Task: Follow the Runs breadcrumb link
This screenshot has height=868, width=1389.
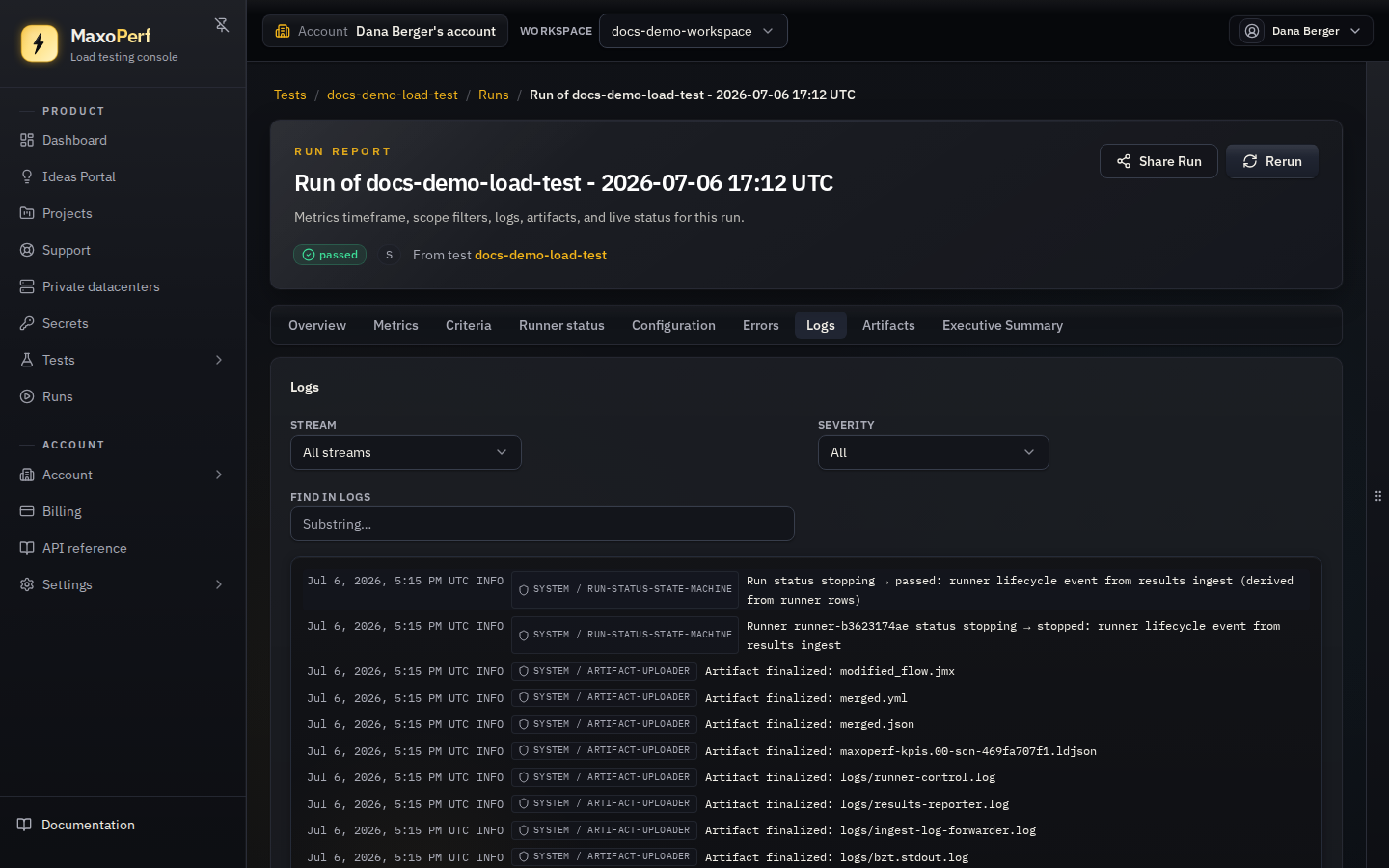Action: (x=494, y=95)
